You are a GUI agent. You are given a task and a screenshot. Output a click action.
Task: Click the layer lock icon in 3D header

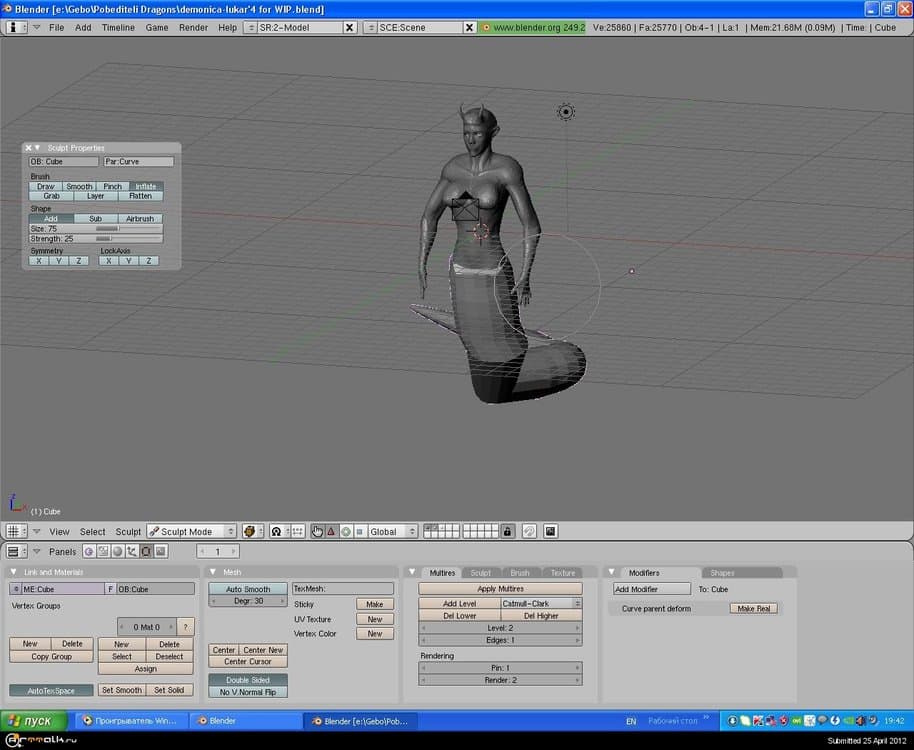click(507, 531)
